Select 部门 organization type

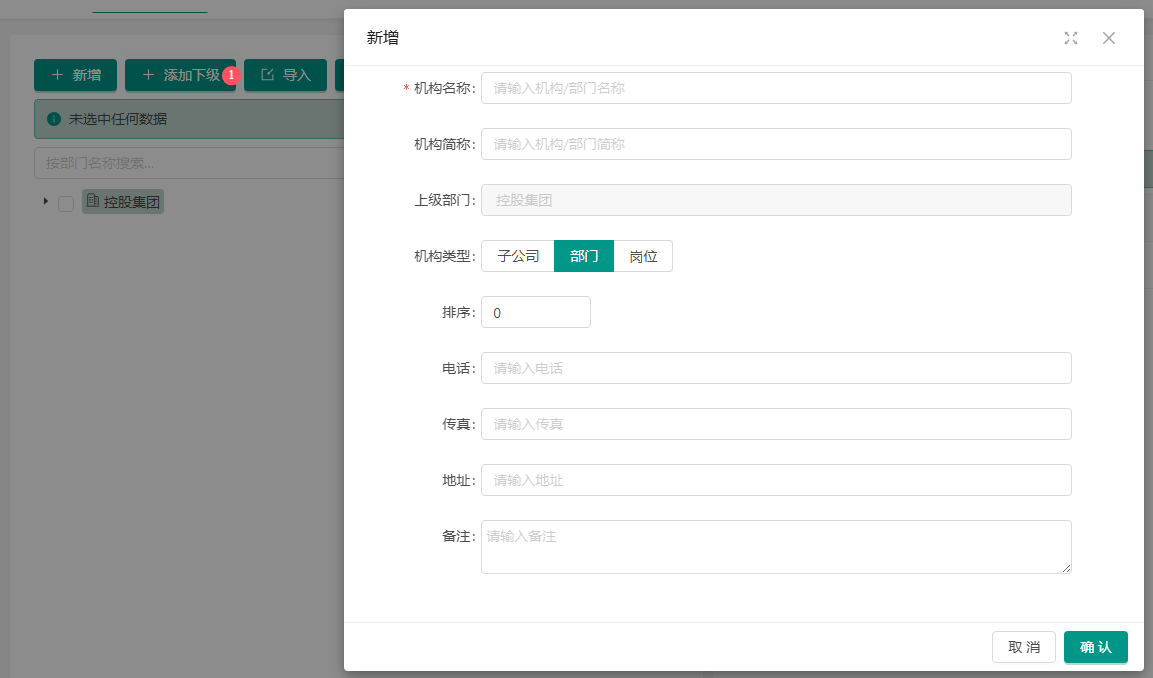click(584, 256)
